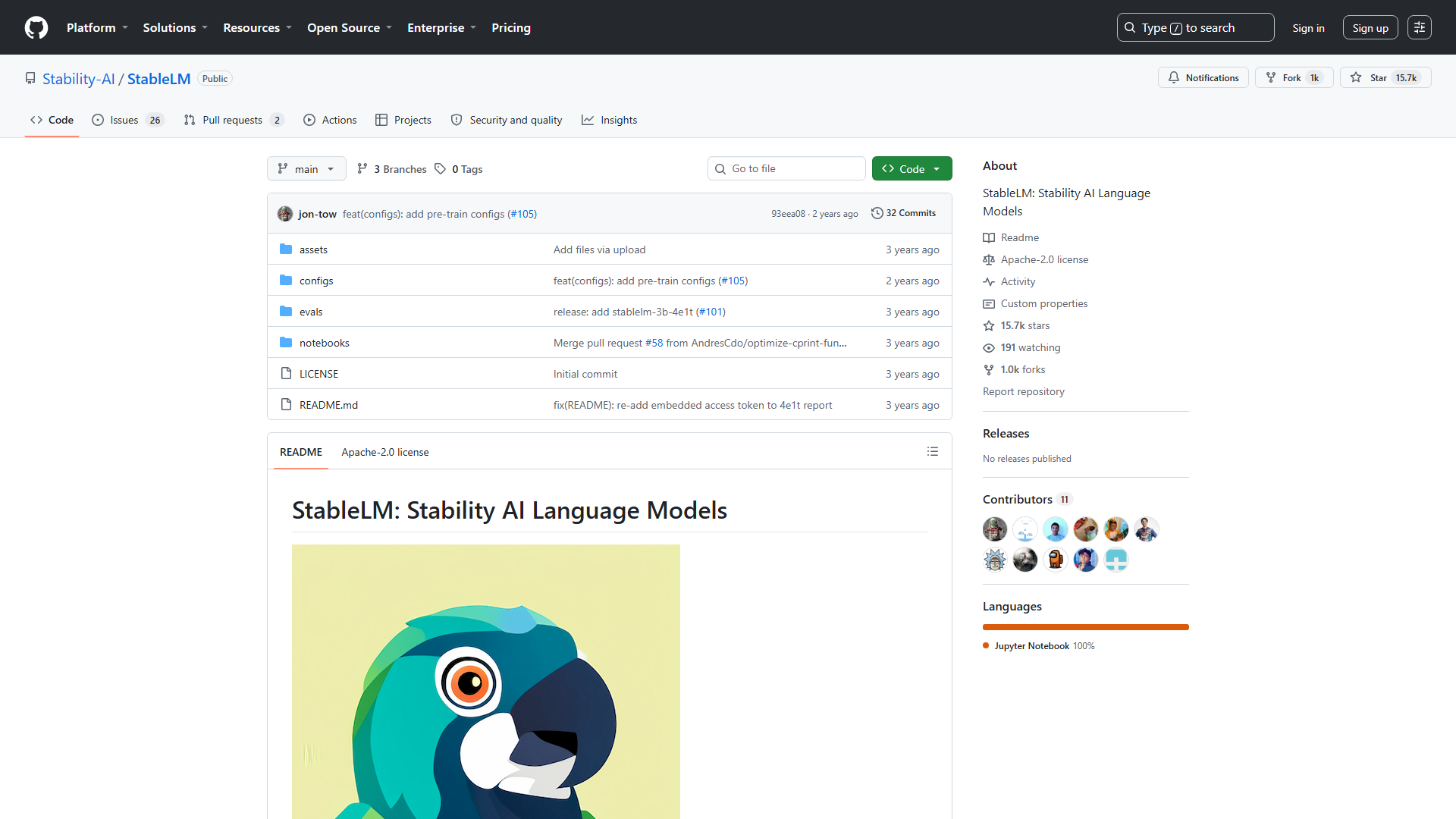Switch to the Projects tab
Screen dimensions: 1456x819
pyautogui.click(x=403, y=120)
